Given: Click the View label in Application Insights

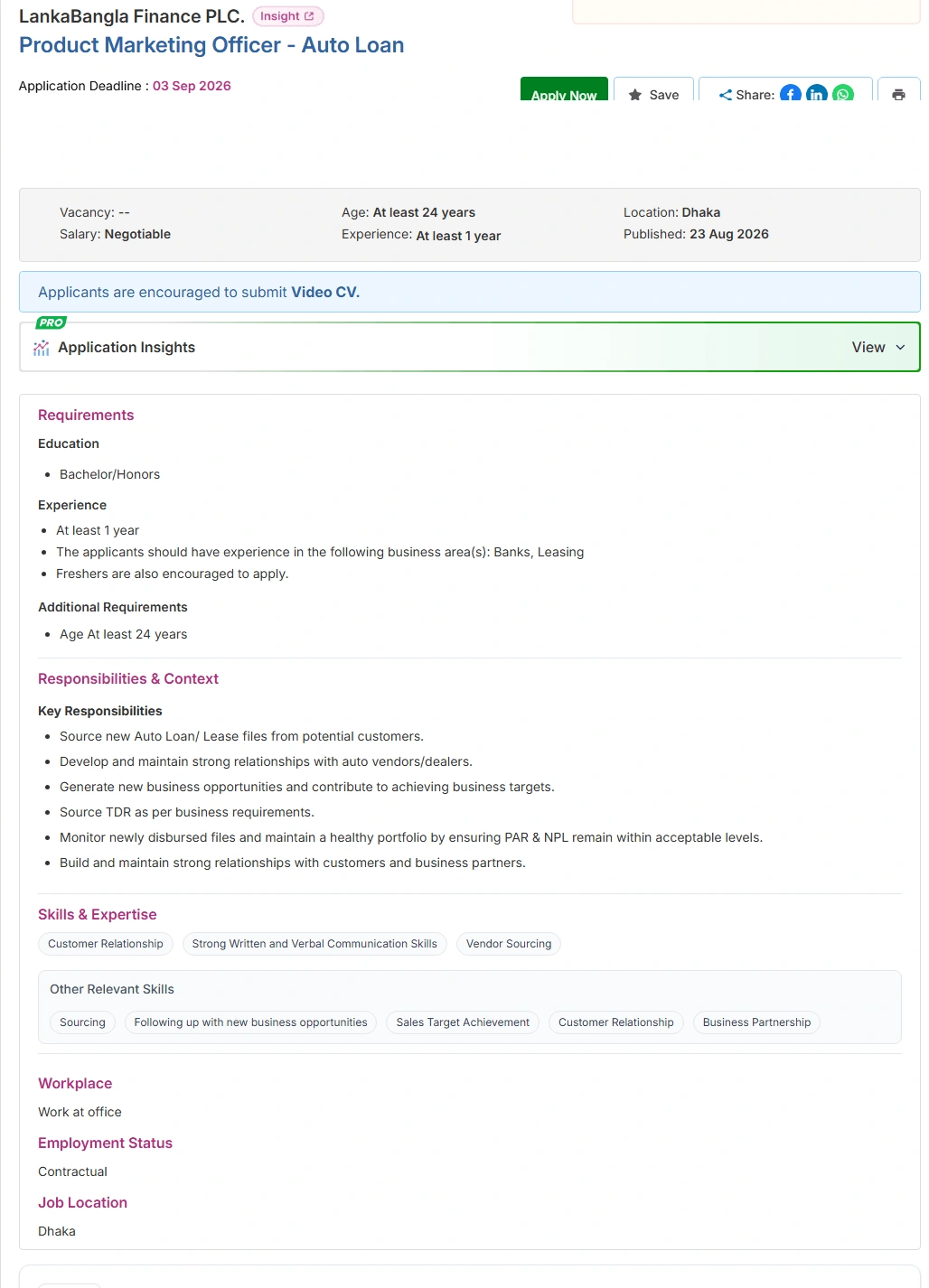Looking at the screenshot, I should point(868,348).
